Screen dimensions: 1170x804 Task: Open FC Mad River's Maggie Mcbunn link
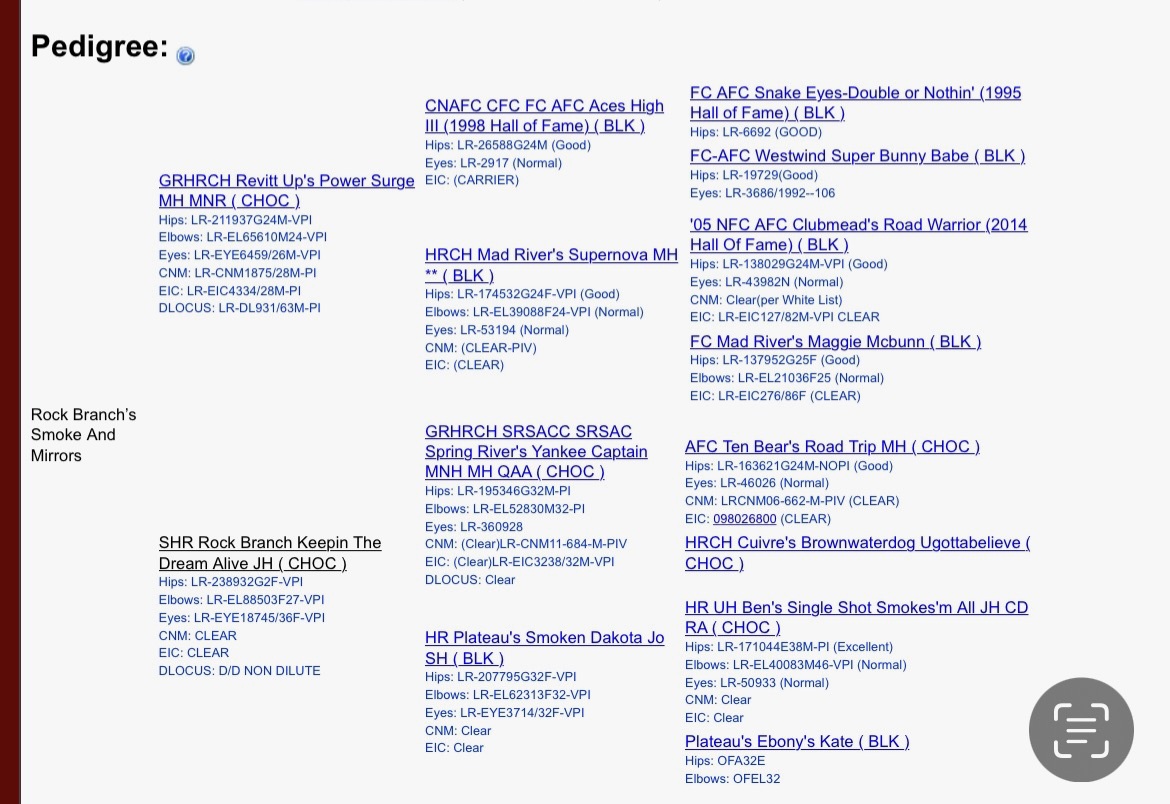tap(835, 341)
